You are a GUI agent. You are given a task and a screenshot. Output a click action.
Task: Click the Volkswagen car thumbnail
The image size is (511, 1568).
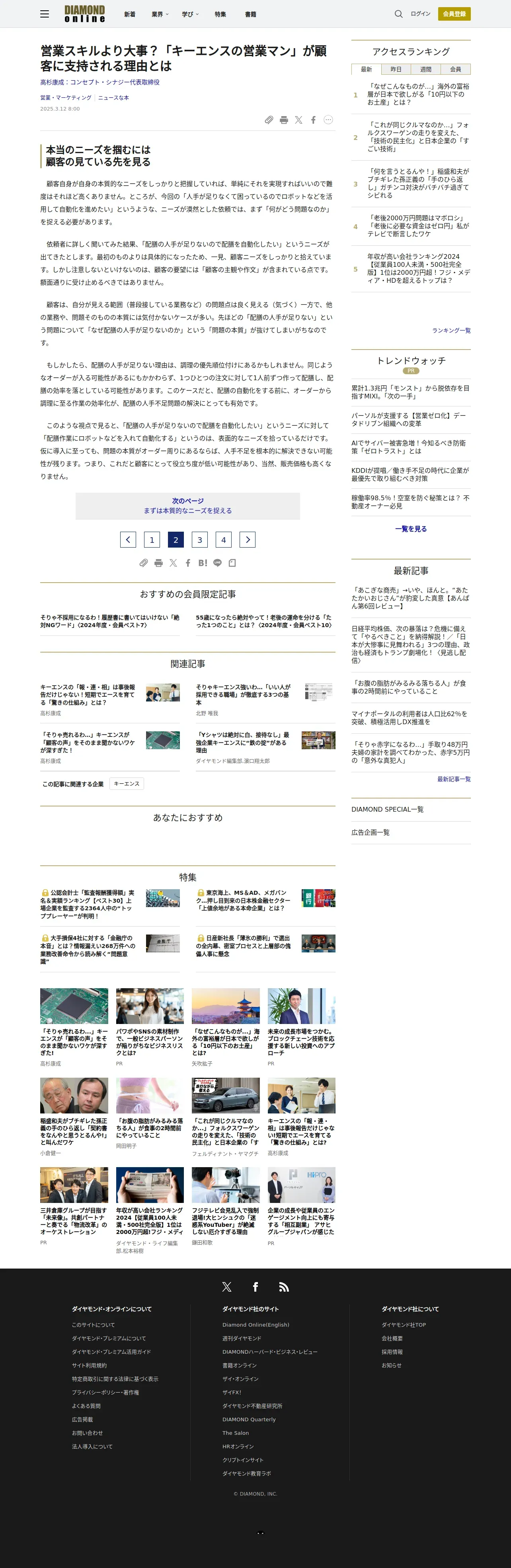(x=225, y=1096)
